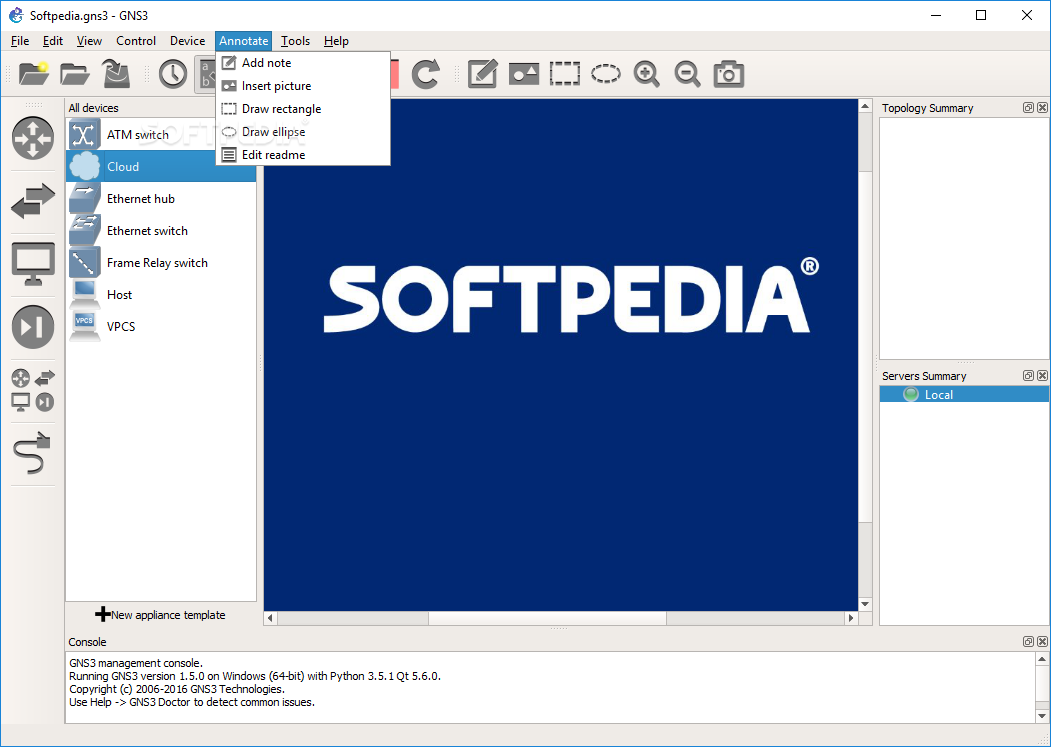Image resolution: width=1051 pixels, height=747 pixels.
Task: Click the console scrollbar up arrow
Action: click(1042, 659)
